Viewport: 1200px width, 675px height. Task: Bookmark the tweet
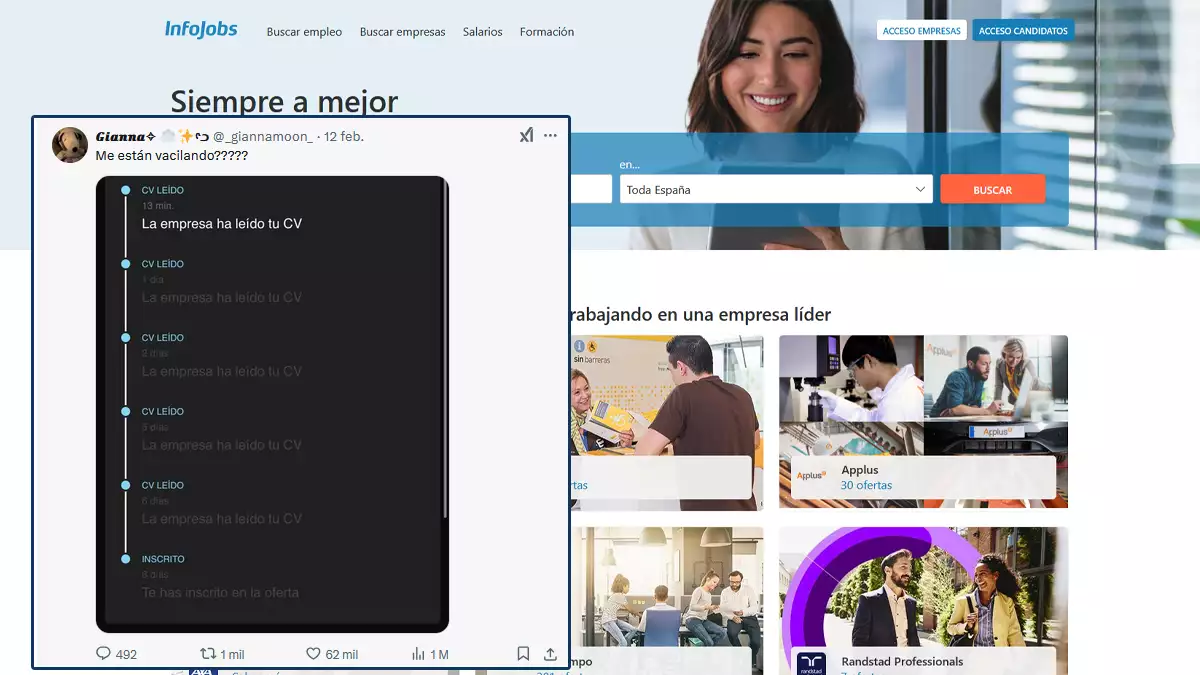523,654
